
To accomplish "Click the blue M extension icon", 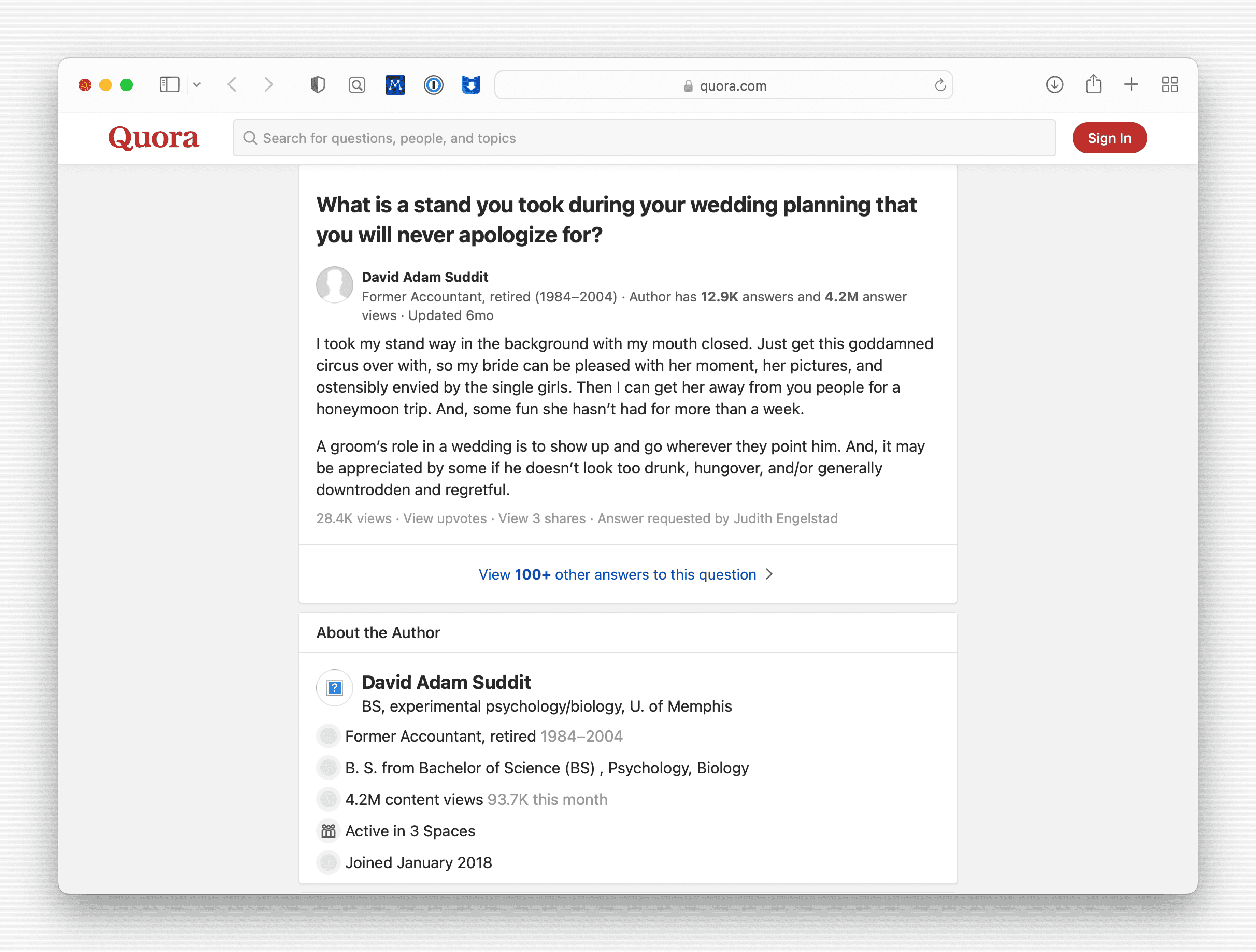I will coord(395,85).
